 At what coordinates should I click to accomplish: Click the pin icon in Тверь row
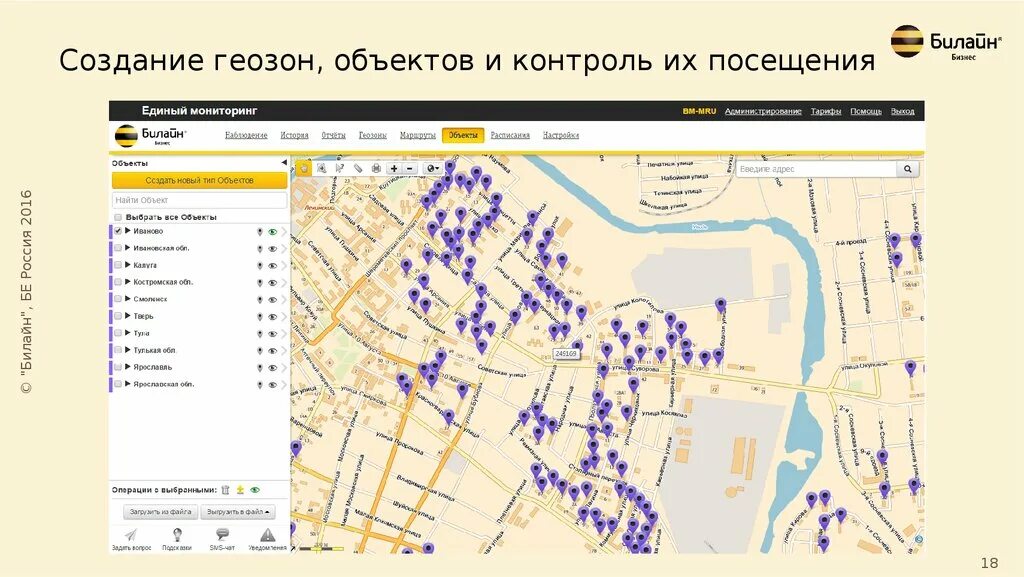tap(260, 317)
